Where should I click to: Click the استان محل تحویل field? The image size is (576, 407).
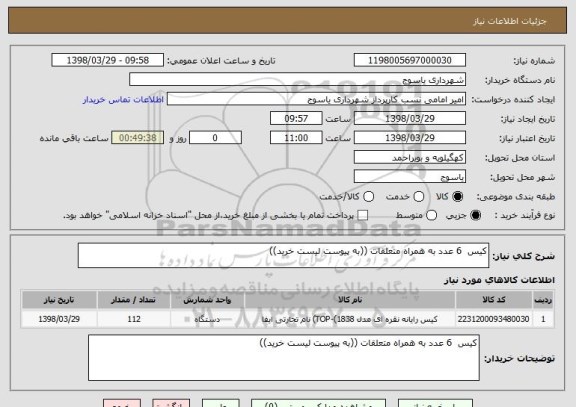click(x=410, y=158)
